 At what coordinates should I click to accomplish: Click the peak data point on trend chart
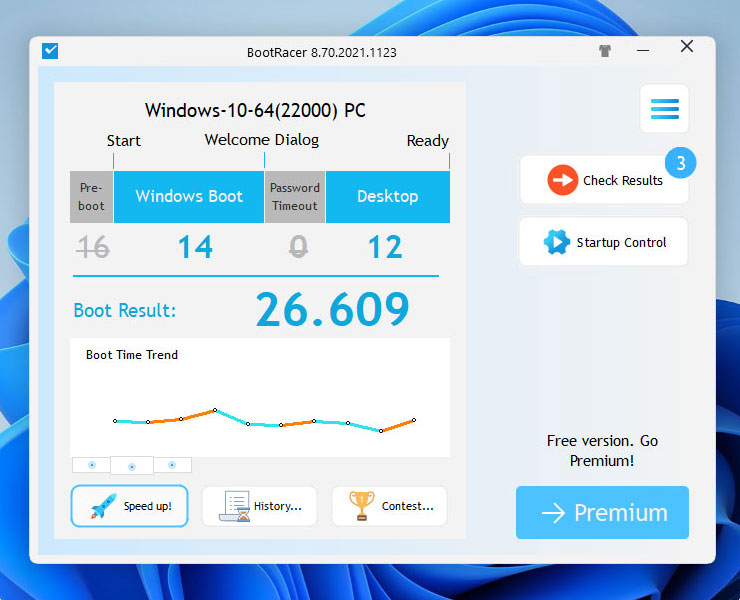[215, 410]
